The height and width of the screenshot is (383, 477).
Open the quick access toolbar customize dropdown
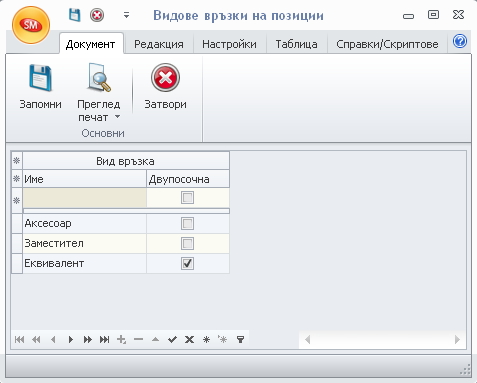(126, 15)
